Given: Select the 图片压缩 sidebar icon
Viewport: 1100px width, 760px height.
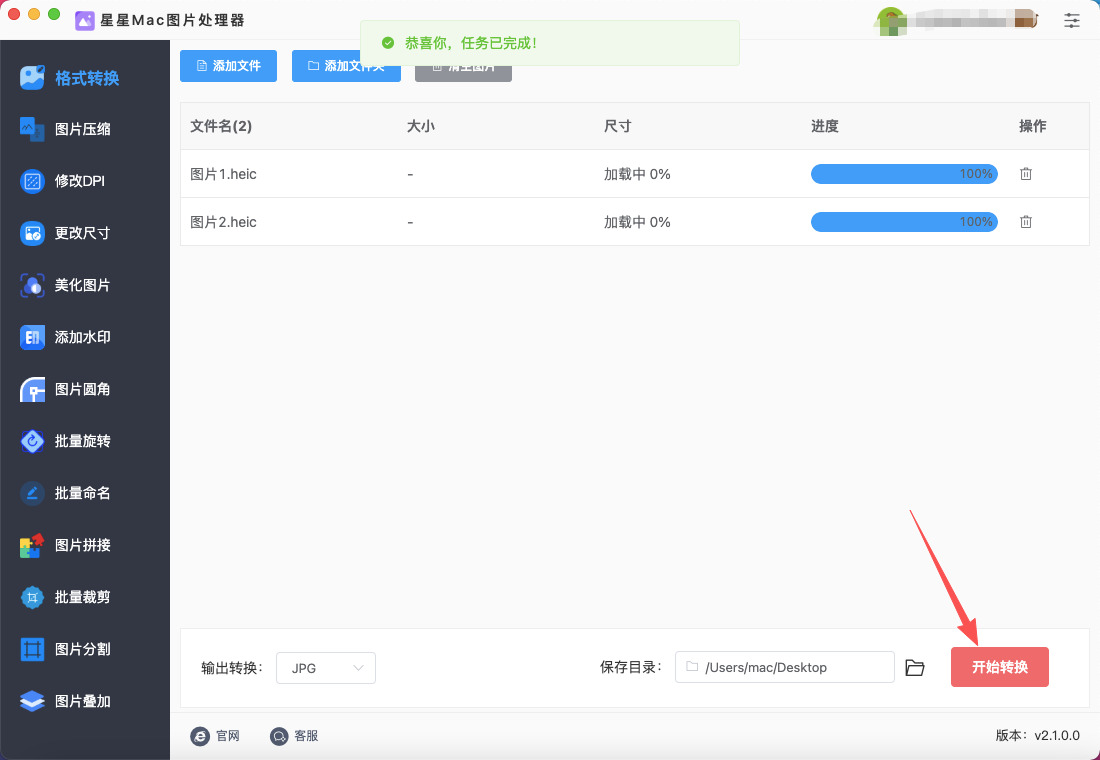Looking at the screenshot, I should [x=32, y=129].
